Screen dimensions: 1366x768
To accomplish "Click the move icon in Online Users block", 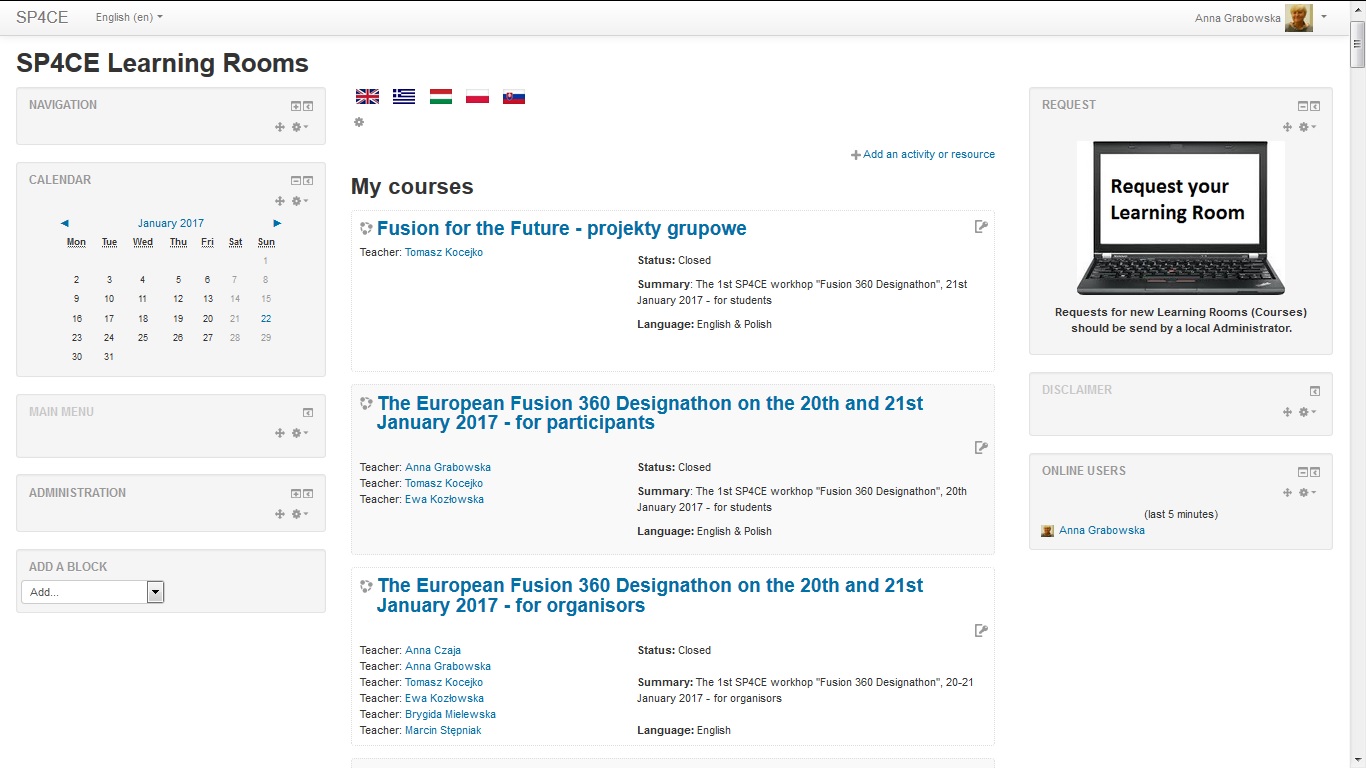I will pos(1288,492).
